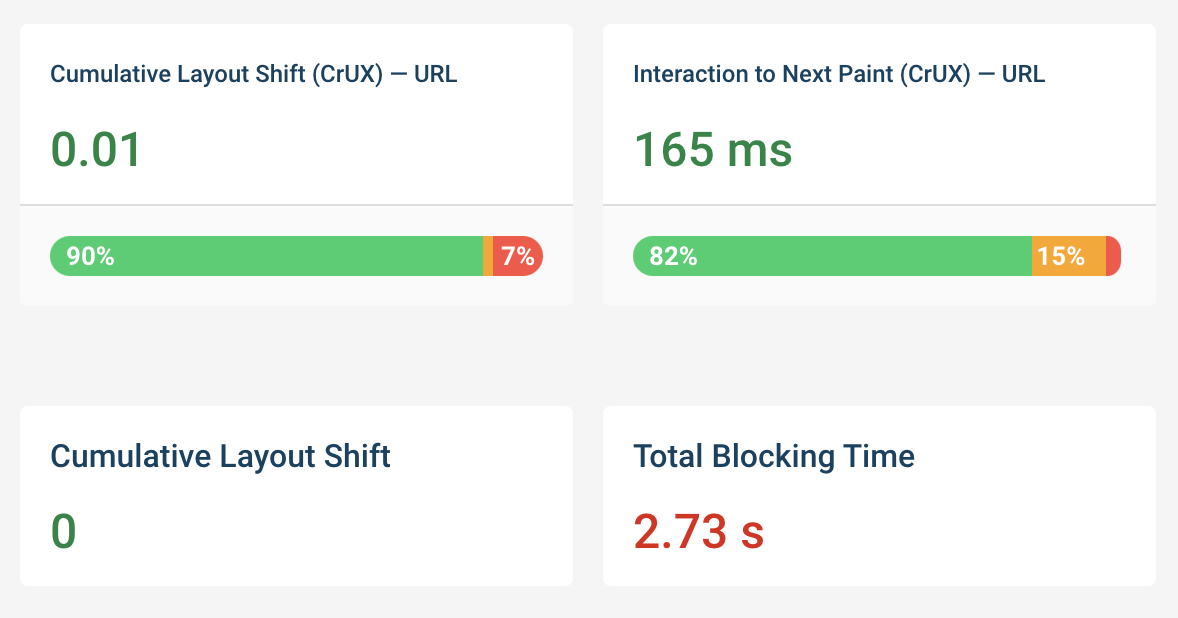Click the 7% label in CLS bar
The image size is (1178, 618).
519,256
